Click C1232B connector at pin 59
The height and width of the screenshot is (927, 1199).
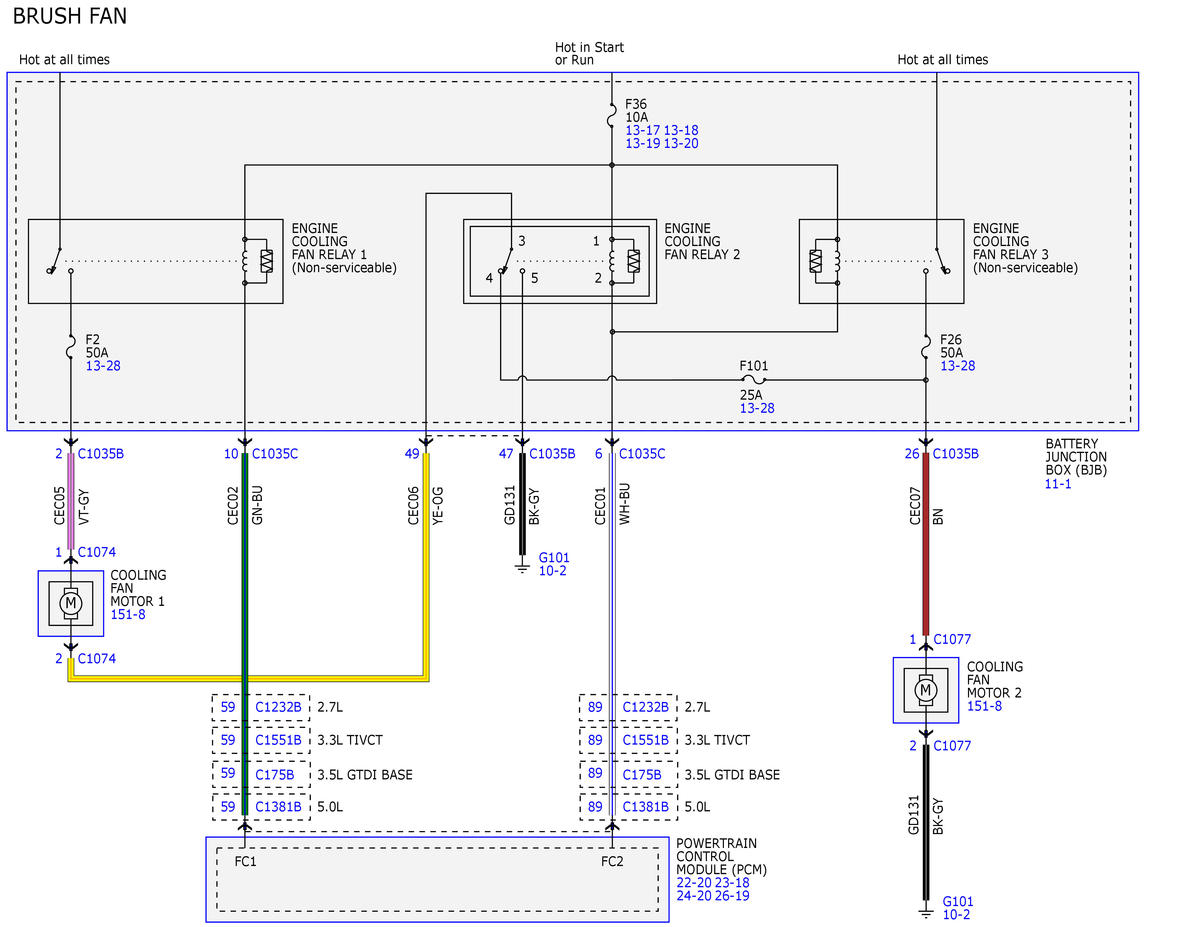click(278, 707)
